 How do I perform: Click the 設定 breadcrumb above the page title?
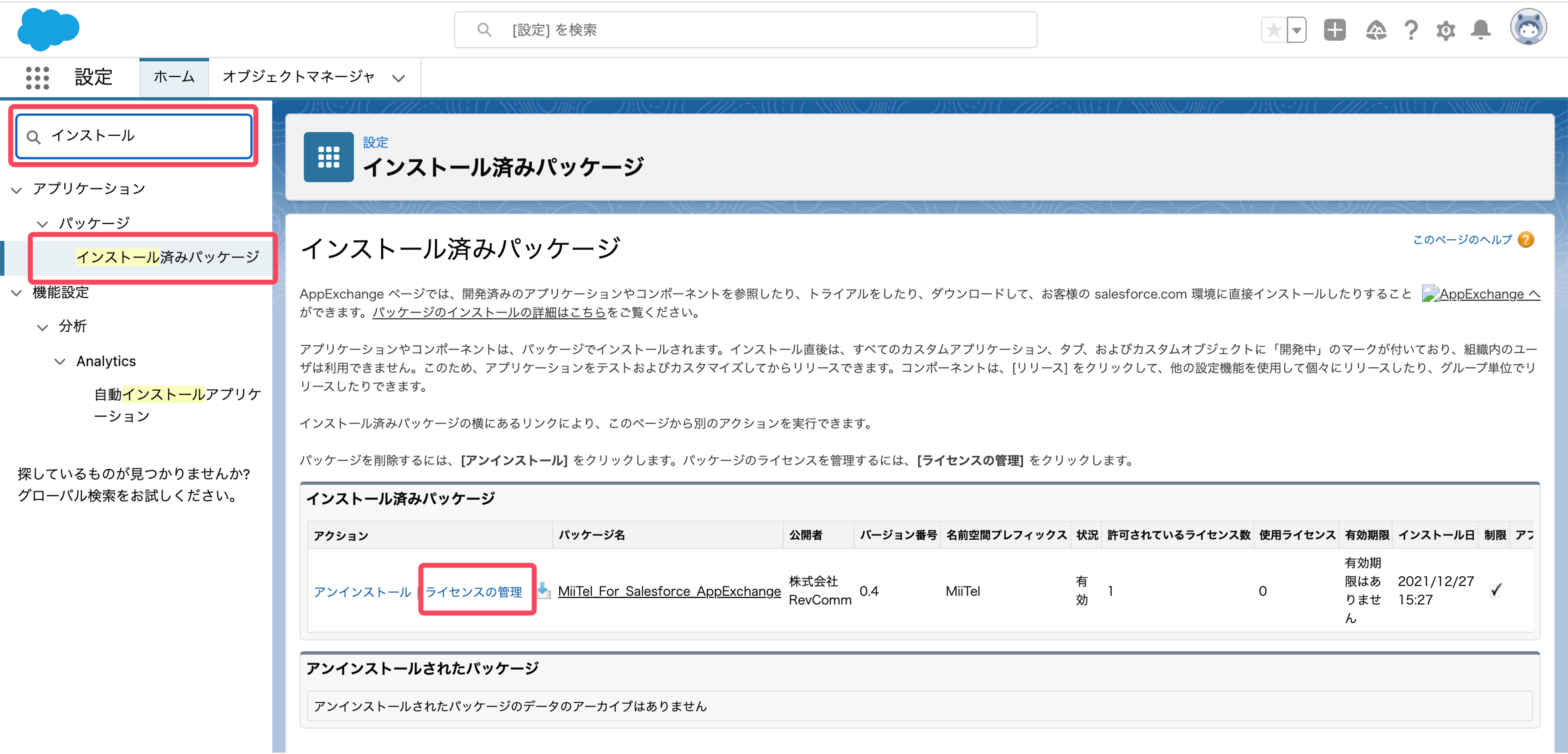pos(376,142)
